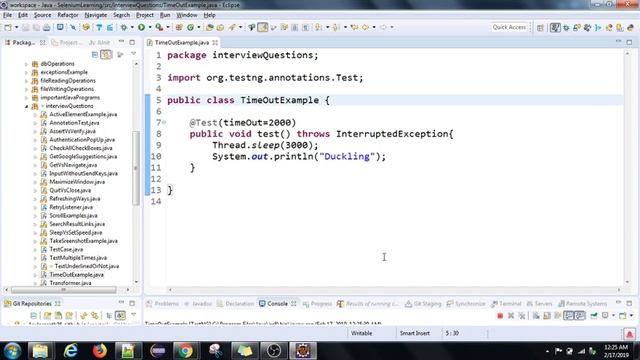Open the Package Explorer view menu arrow
Screen dimensions: 640x360
133,54
